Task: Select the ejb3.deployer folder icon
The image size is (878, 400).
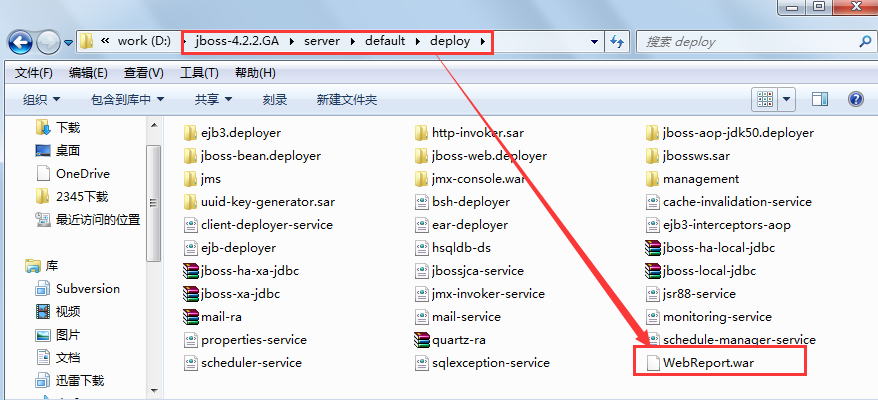Action: click(x=190, y=133)
